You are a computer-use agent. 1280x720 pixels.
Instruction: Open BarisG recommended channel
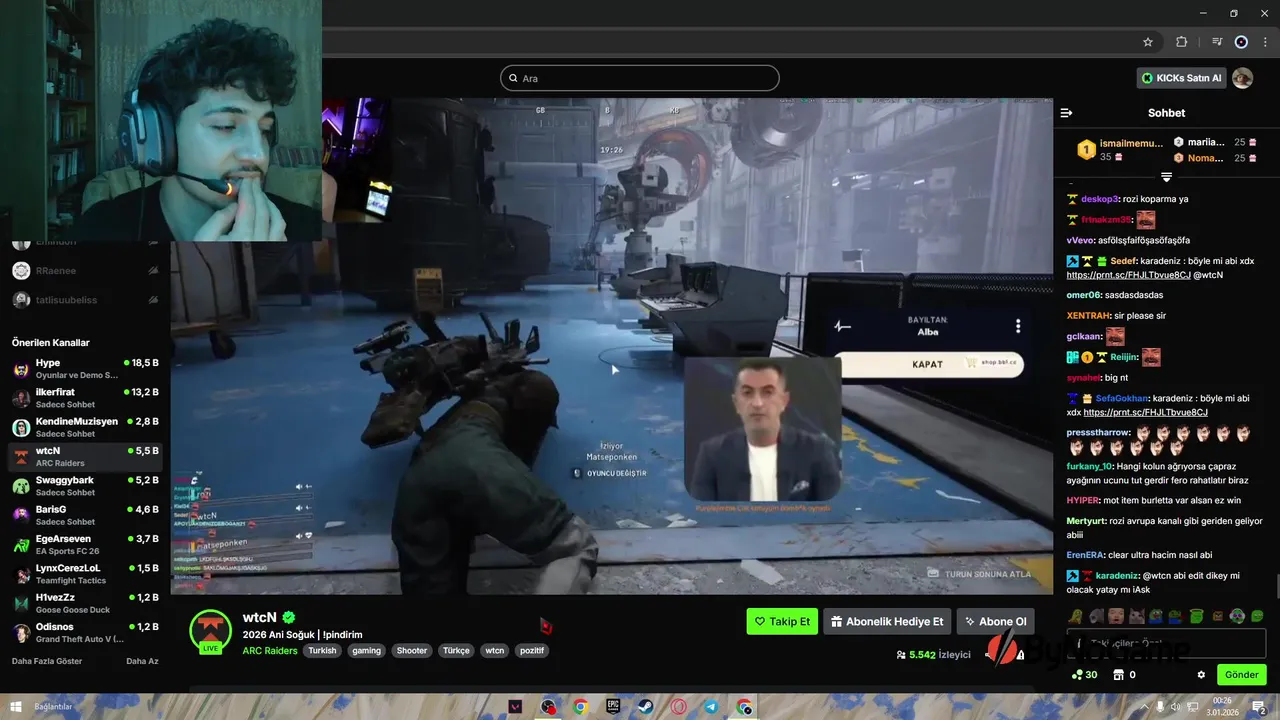tap(85, 515)
